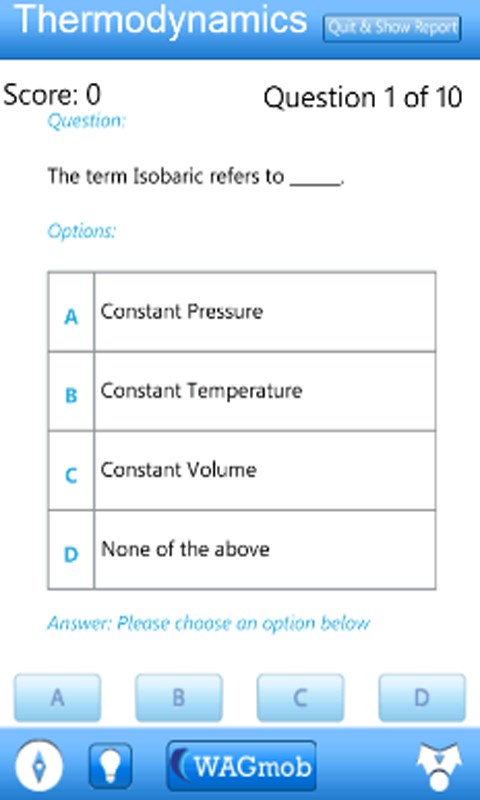Click the white figure icon in bottom-right corner
Screen dimensions: 480x800
point(439,767)
